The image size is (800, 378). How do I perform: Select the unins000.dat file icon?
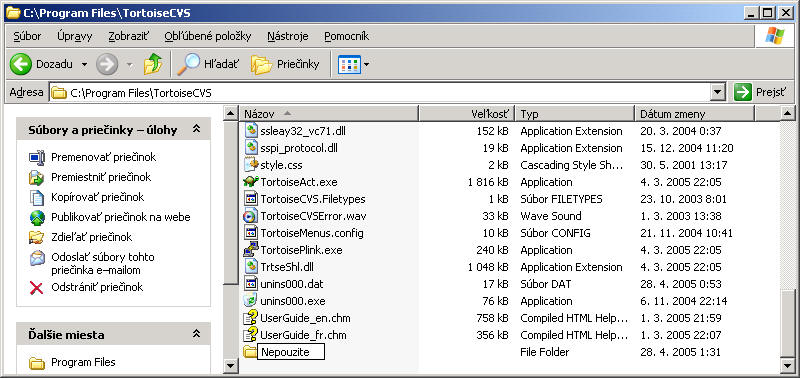coord(251,284)
